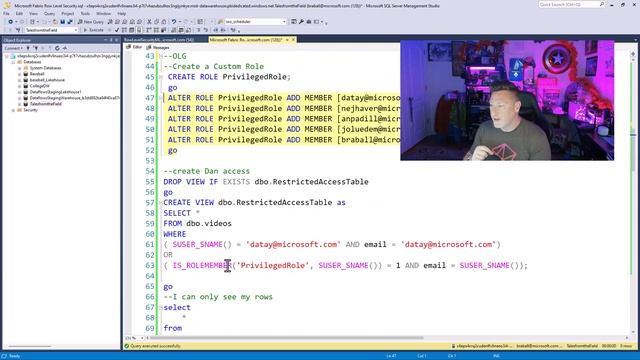The height and width of the screenshot is (360, 640).
Task: Click the Save All icon
Action: click(x=70, y=22)
